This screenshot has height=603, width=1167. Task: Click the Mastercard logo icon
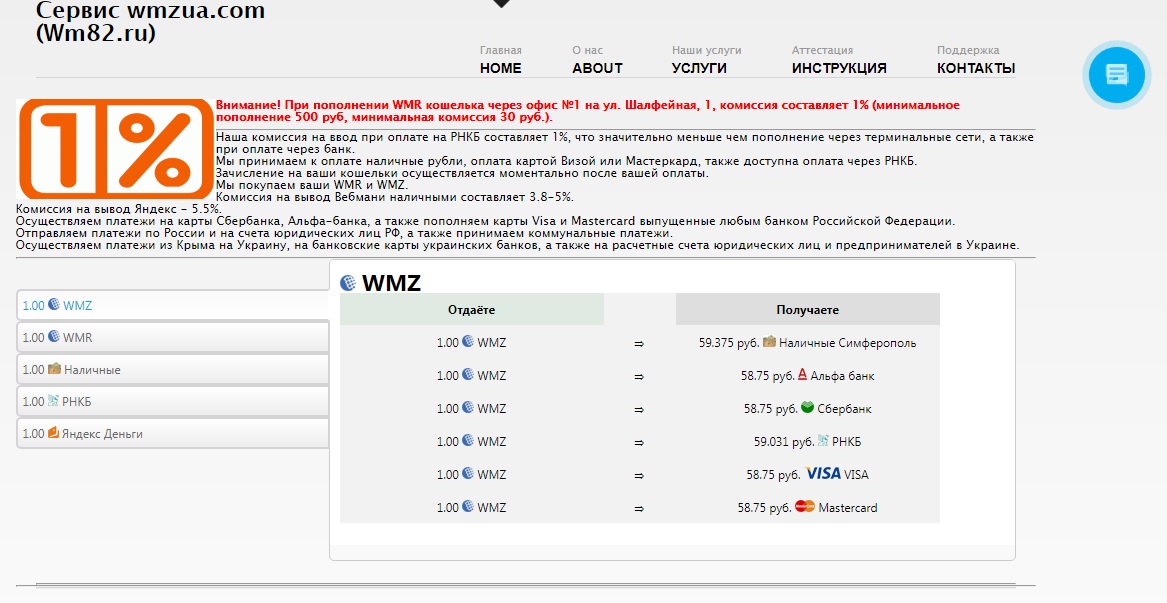805,507
